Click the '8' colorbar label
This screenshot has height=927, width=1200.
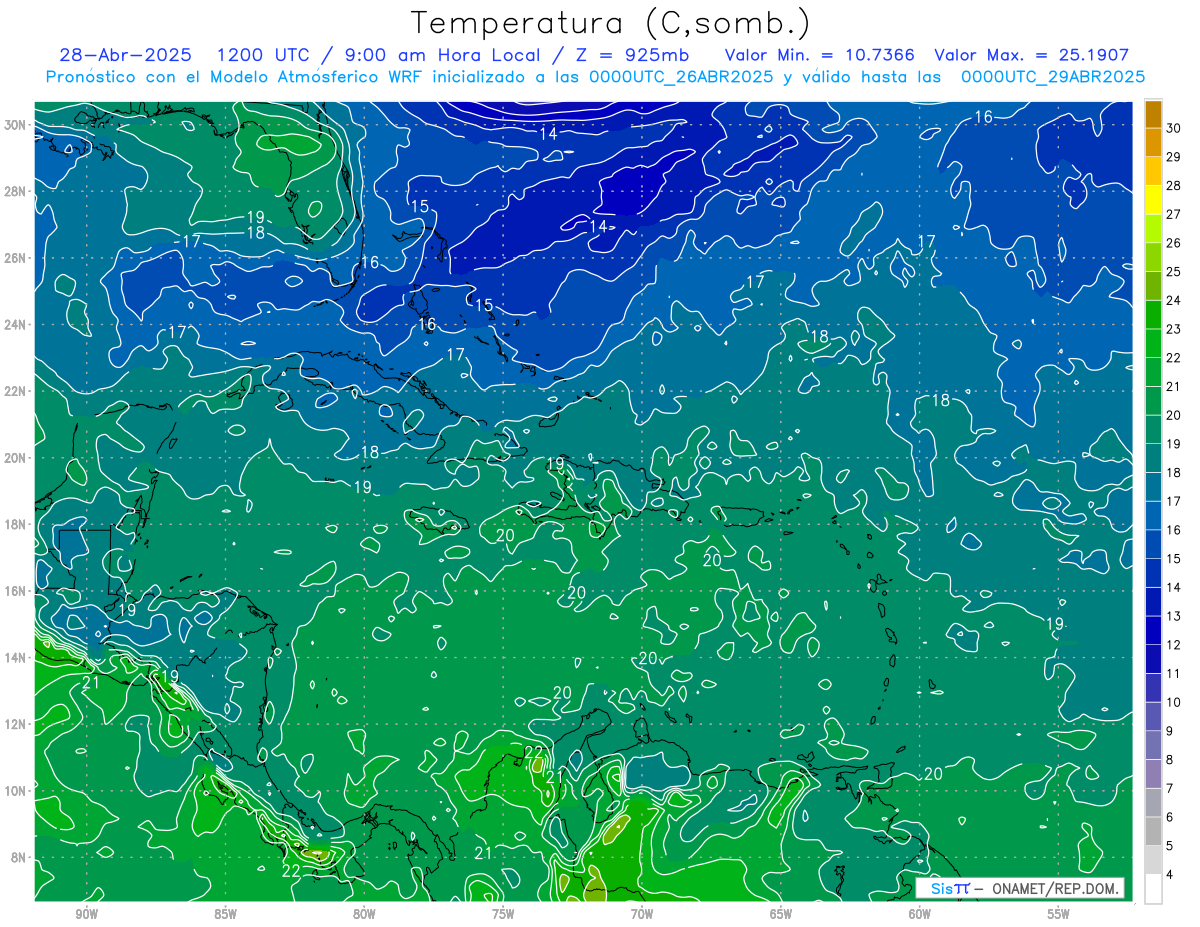pos(1170,760)
